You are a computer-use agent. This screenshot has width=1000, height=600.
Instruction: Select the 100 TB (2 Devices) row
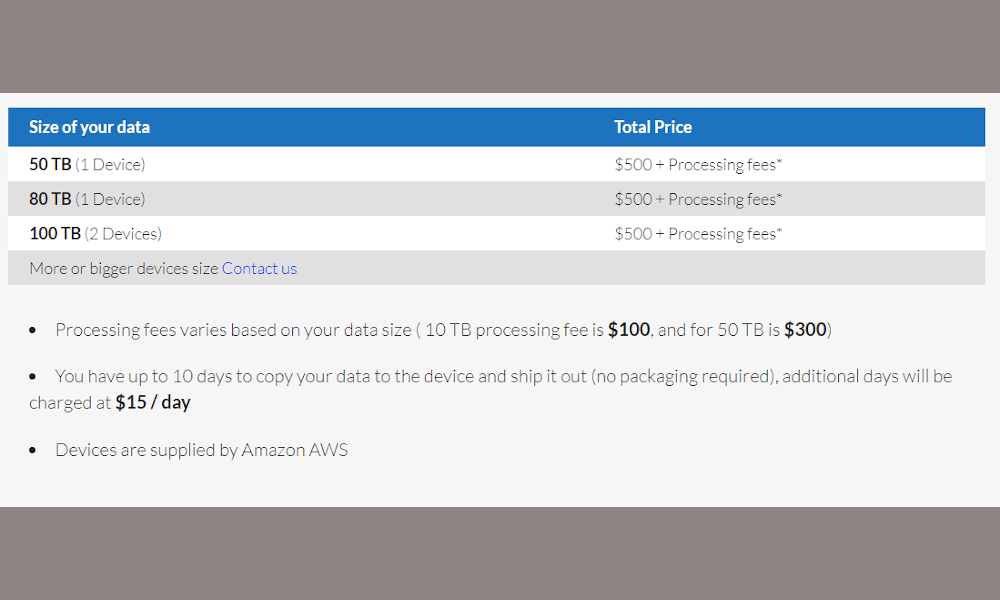pyautogui.click(x=496, y=233)
